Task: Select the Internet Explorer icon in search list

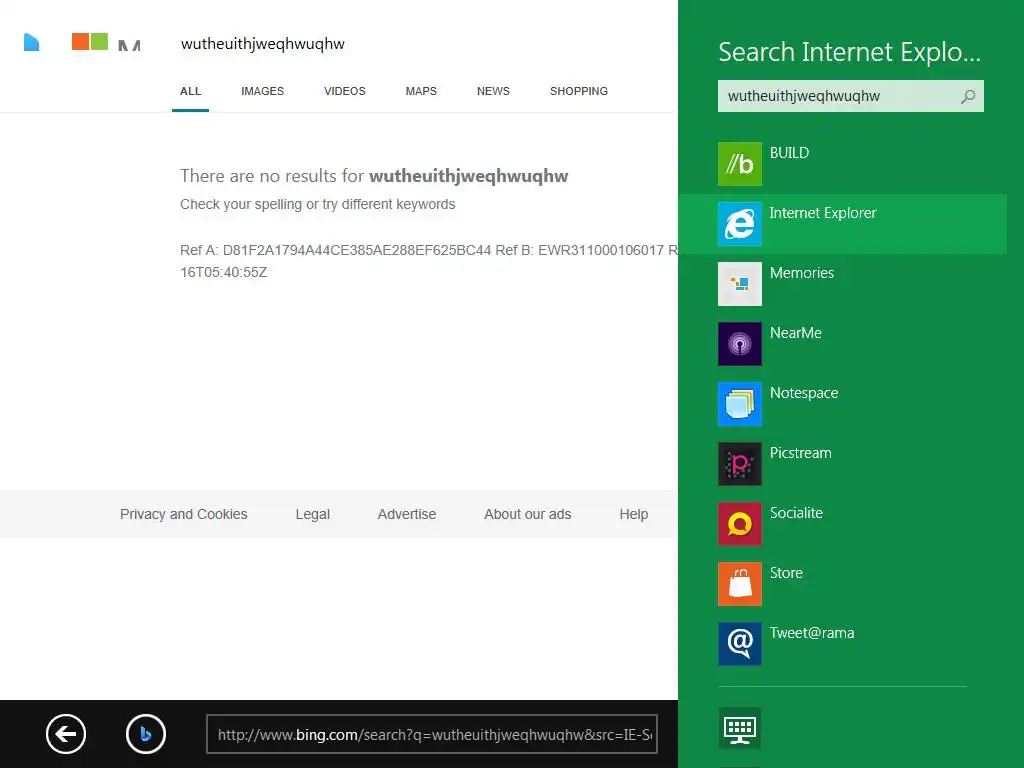Action: pyautogui.click(x=739, y=224)
